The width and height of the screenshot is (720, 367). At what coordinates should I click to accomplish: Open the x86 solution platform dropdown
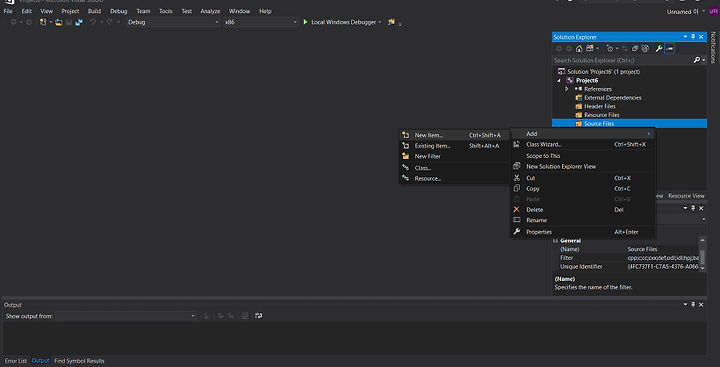coord(261,22)
